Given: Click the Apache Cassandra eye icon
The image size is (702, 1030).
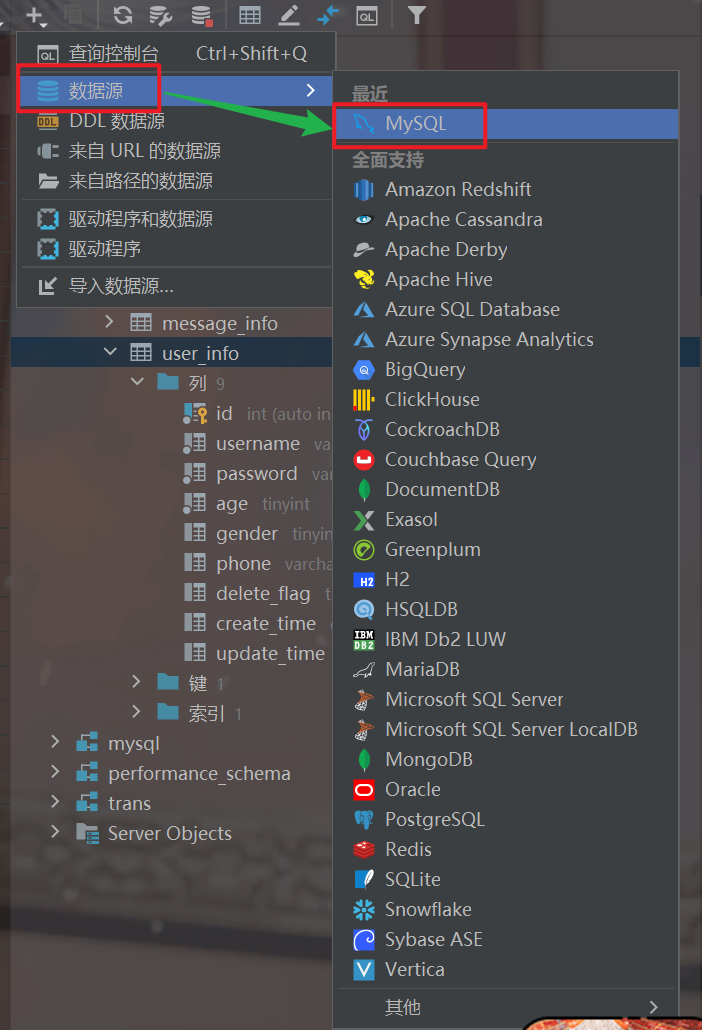Looking at the screenshot, I should click(364, 219).
